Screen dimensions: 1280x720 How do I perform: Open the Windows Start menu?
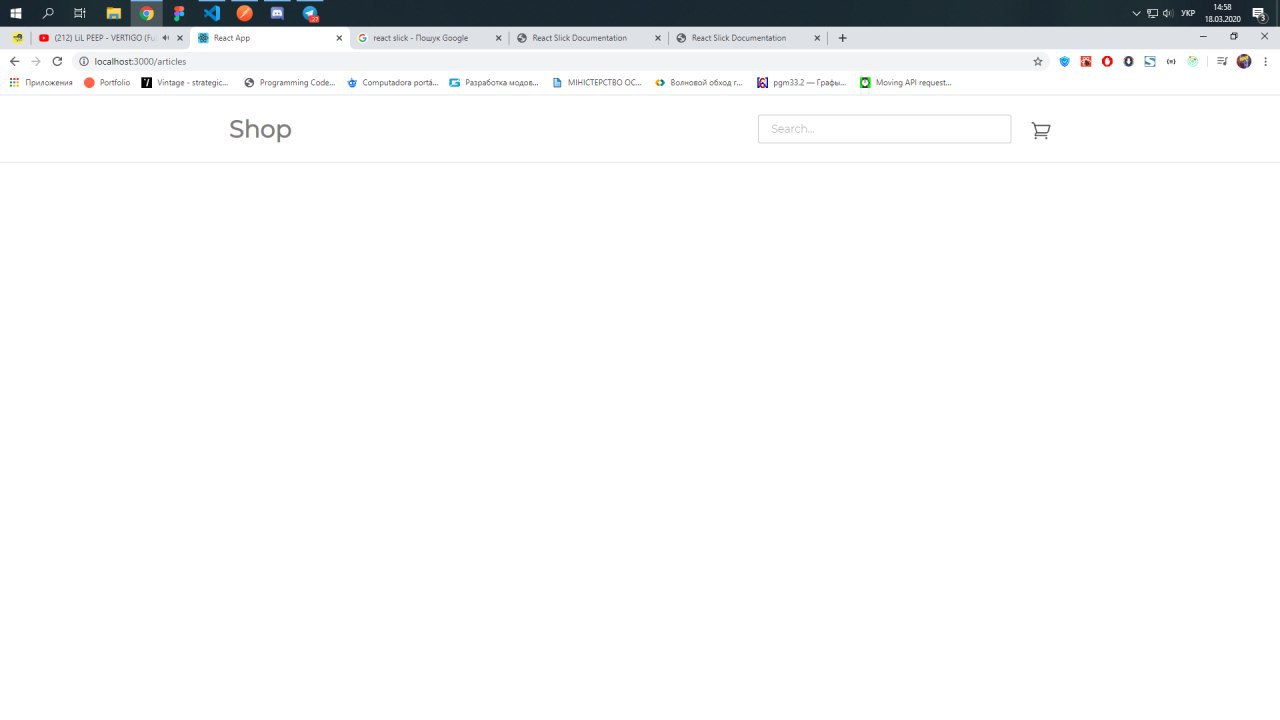tap(16, 13)
